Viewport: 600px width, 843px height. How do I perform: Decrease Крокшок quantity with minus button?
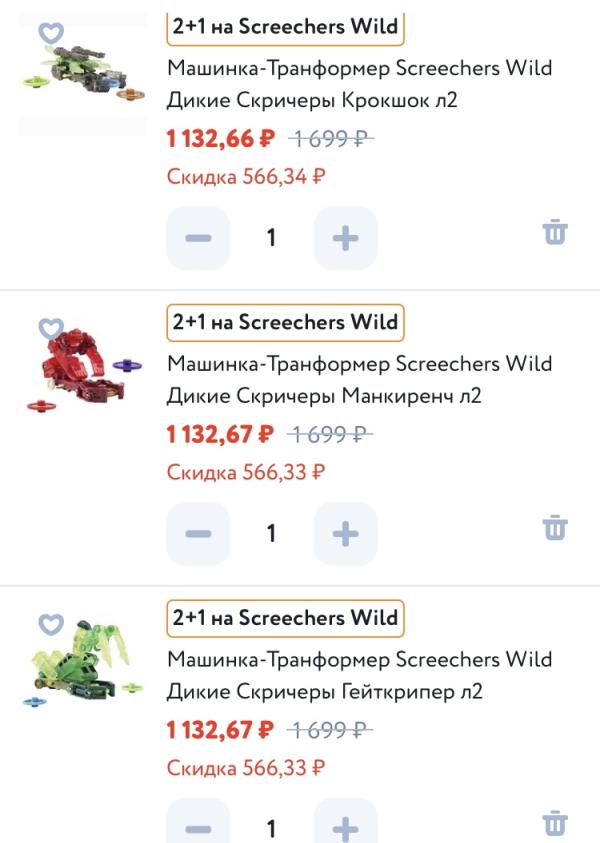pos(198,238)
